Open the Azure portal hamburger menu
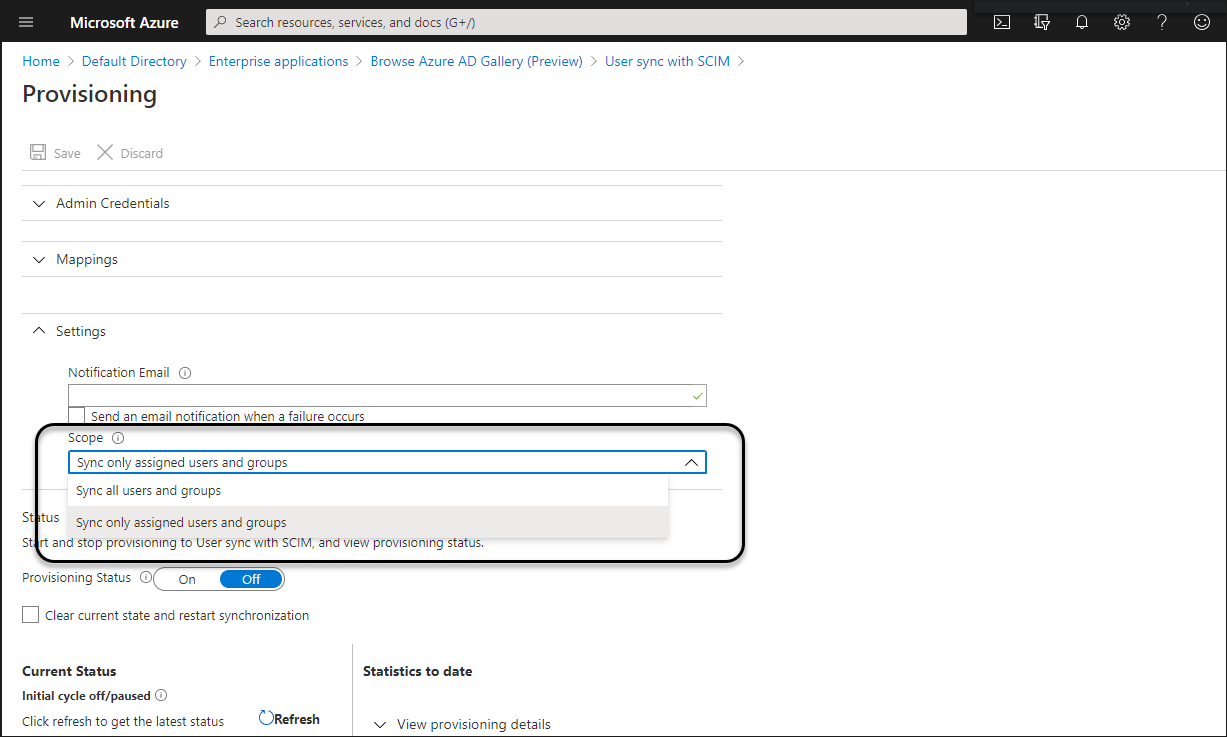 coord(27,22)
